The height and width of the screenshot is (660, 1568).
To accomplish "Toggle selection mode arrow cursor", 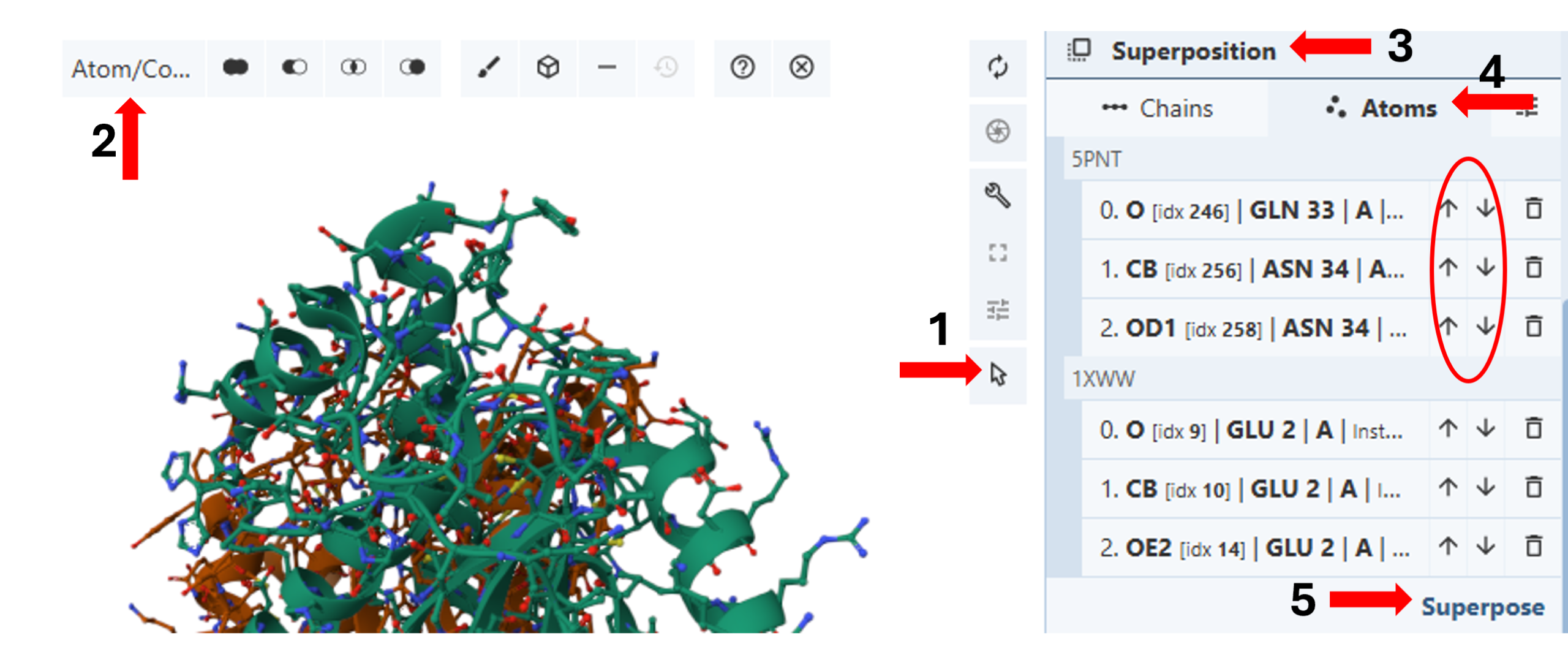I will 998,374.
